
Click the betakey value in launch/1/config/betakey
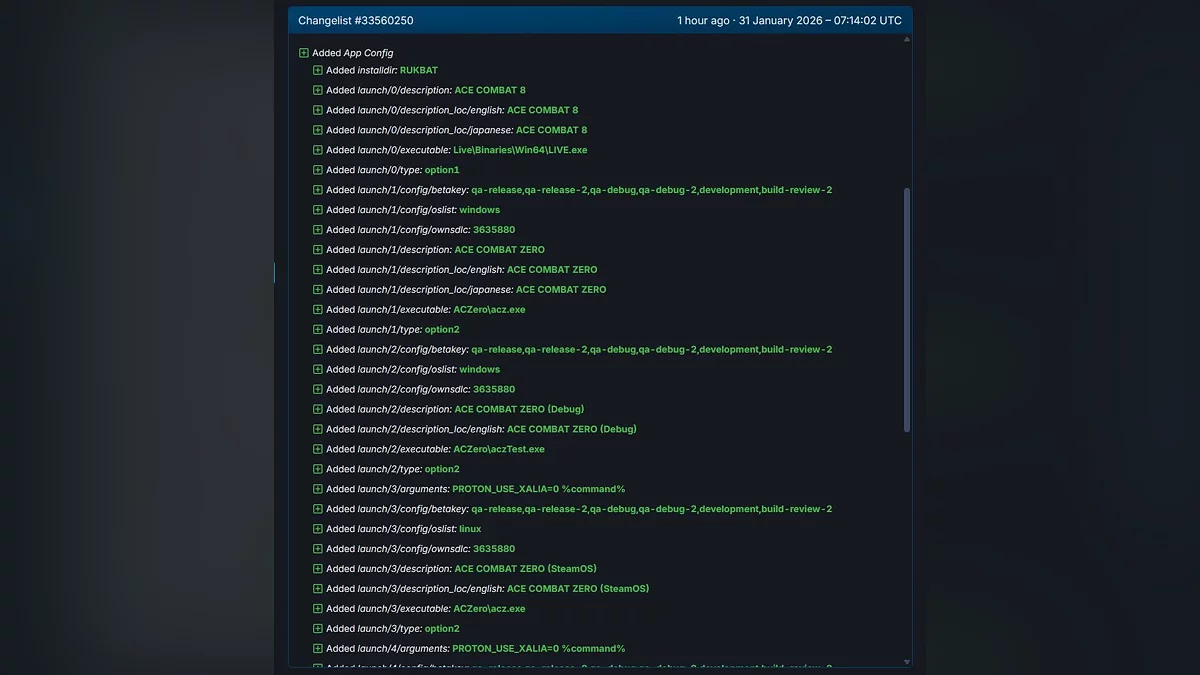coord(652,190)
